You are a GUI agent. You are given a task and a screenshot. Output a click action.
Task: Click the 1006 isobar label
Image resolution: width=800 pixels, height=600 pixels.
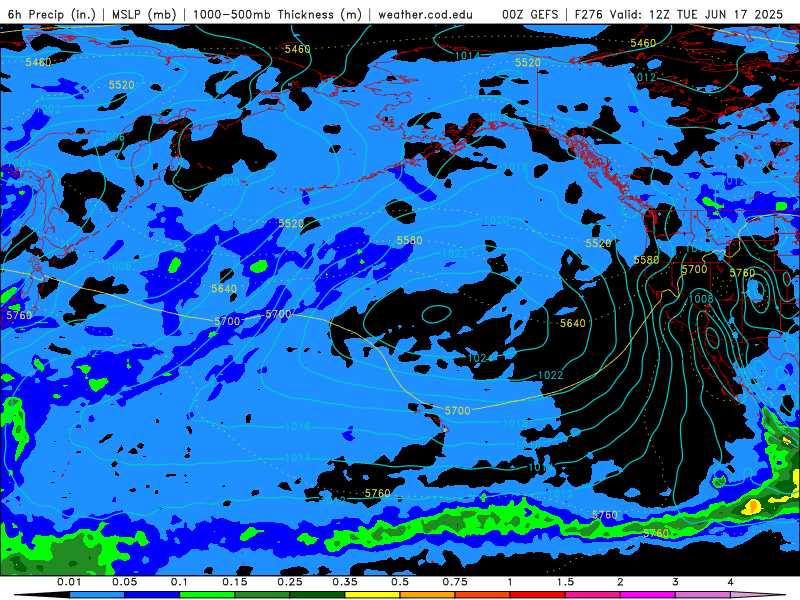coord(112,137)
